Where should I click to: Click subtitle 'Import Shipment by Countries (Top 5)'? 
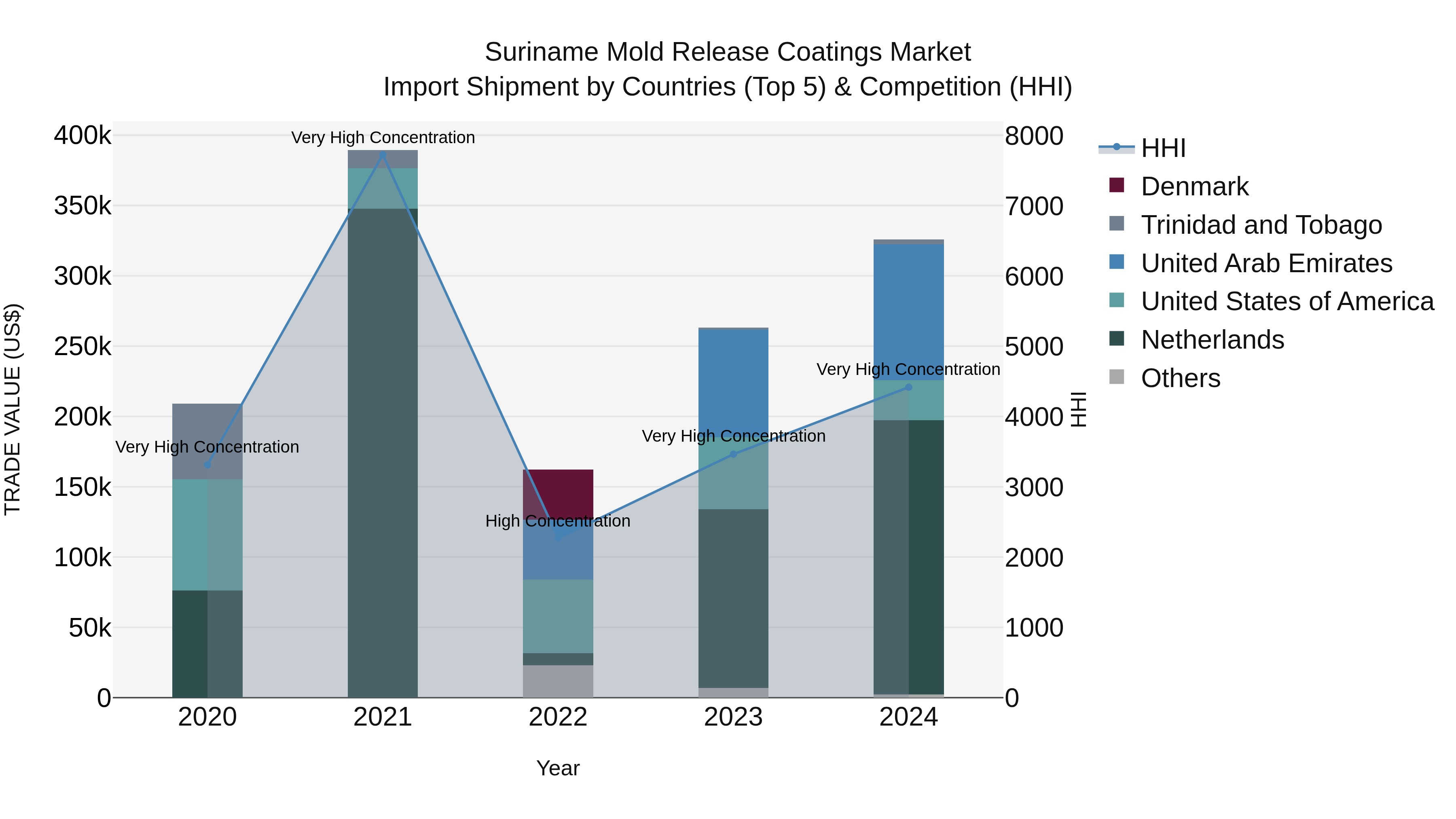604,87
